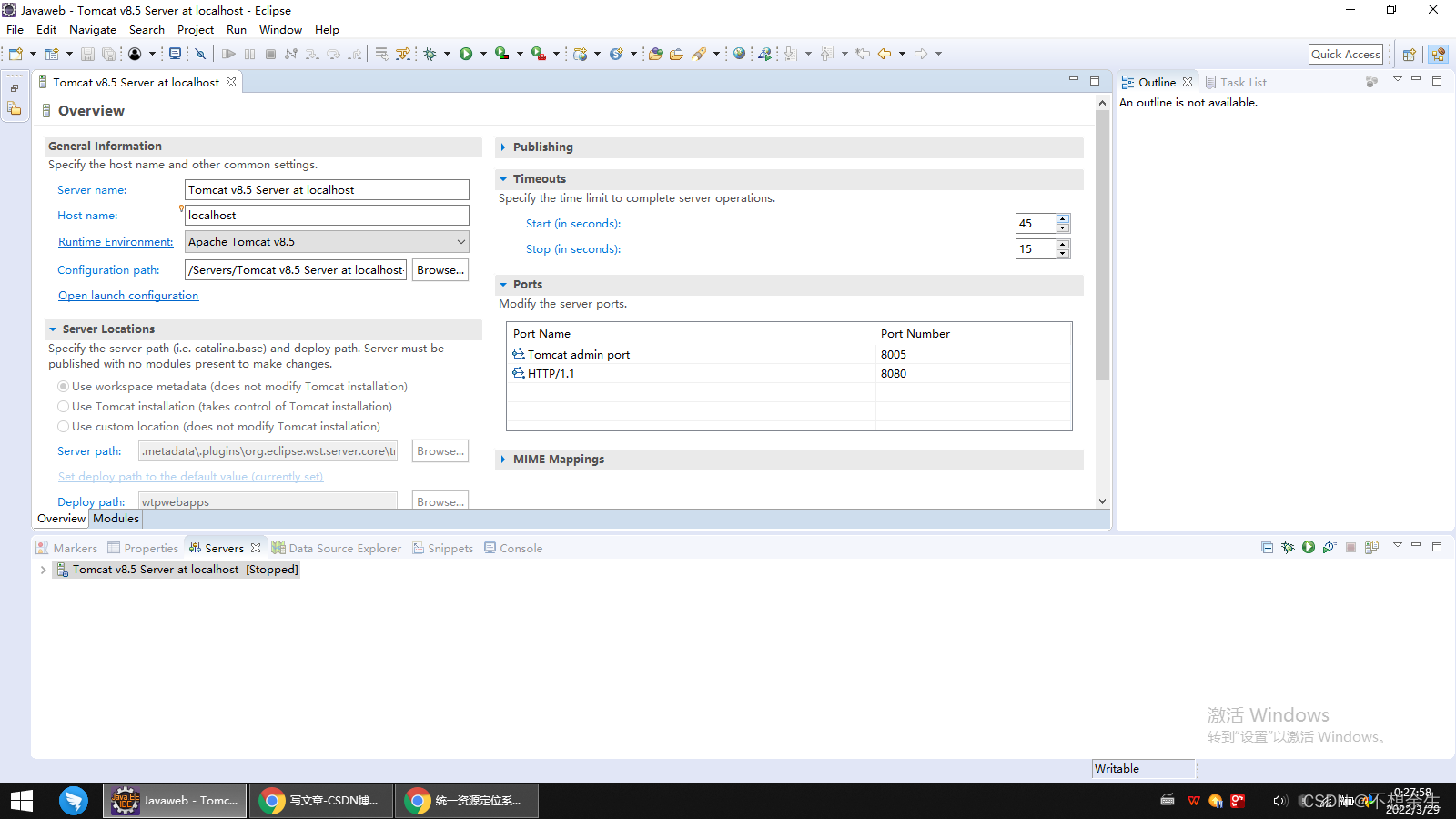Switch to the Data Source Explorer tab

[337, 549]
